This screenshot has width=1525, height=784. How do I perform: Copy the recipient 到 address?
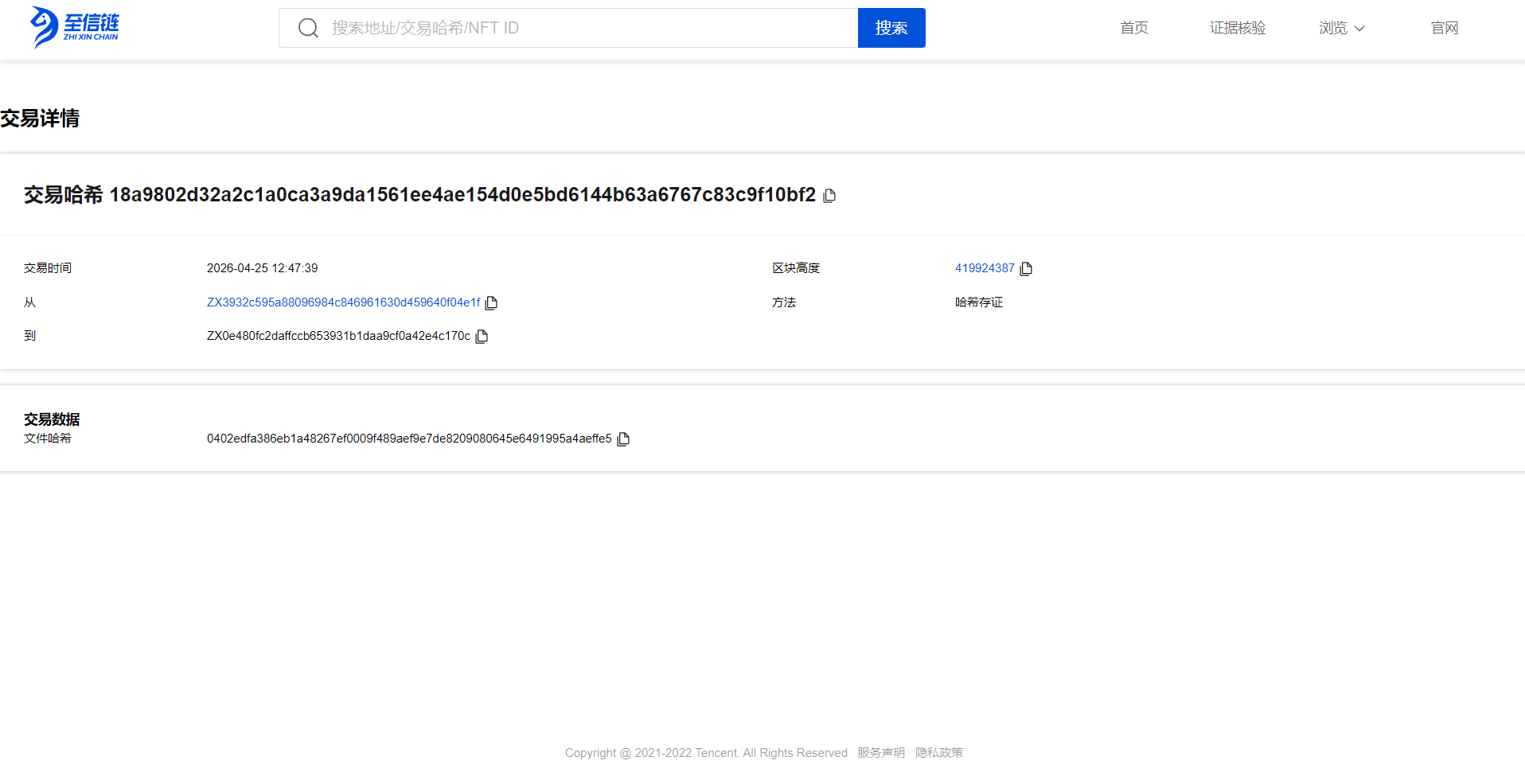482,336
